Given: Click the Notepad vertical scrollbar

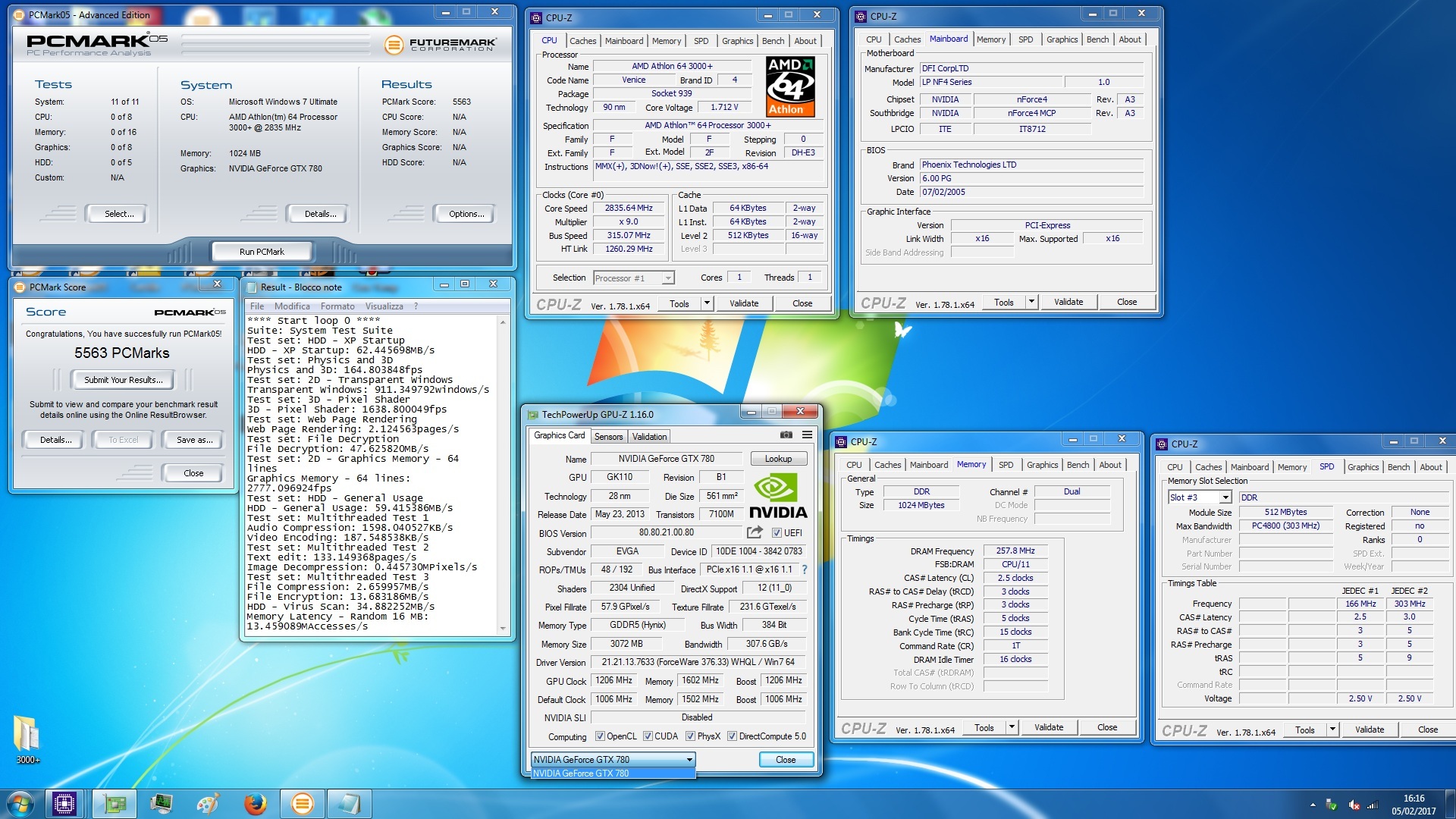Looking at the screenshot, I should click(x=503, y=475).
